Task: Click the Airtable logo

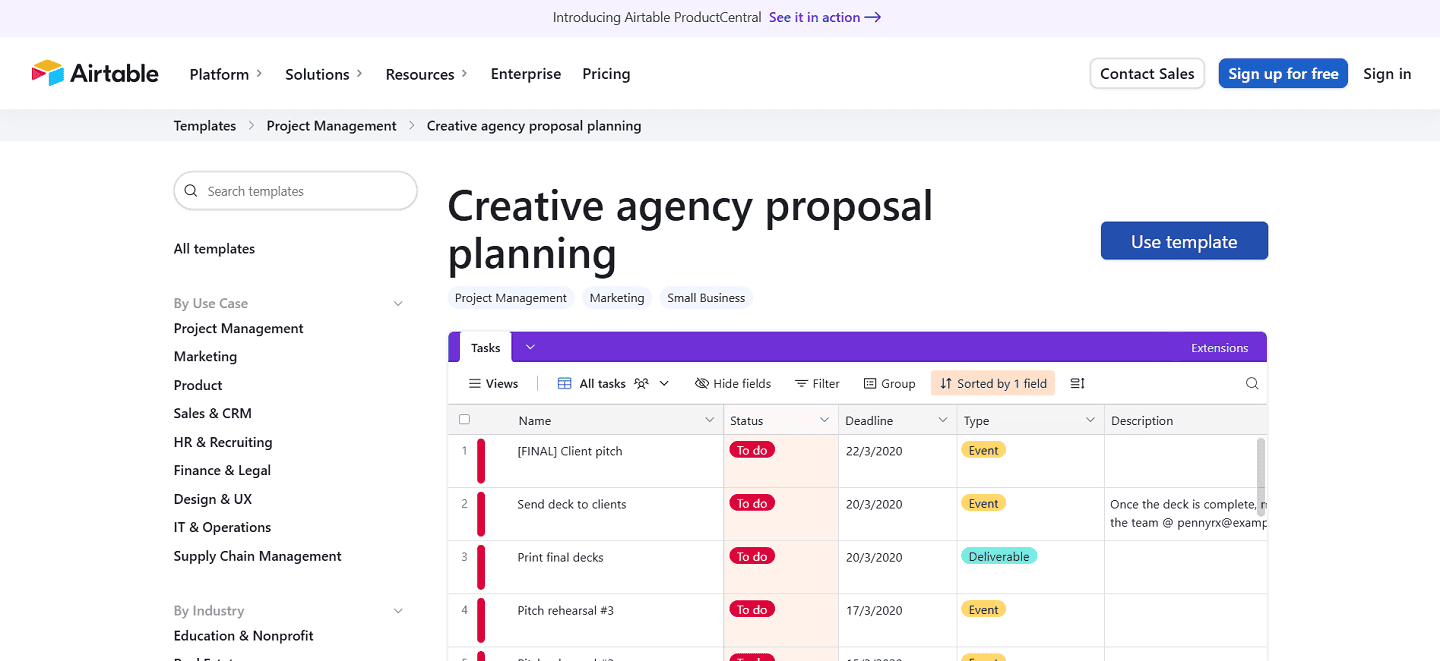Action: point(94,72)
